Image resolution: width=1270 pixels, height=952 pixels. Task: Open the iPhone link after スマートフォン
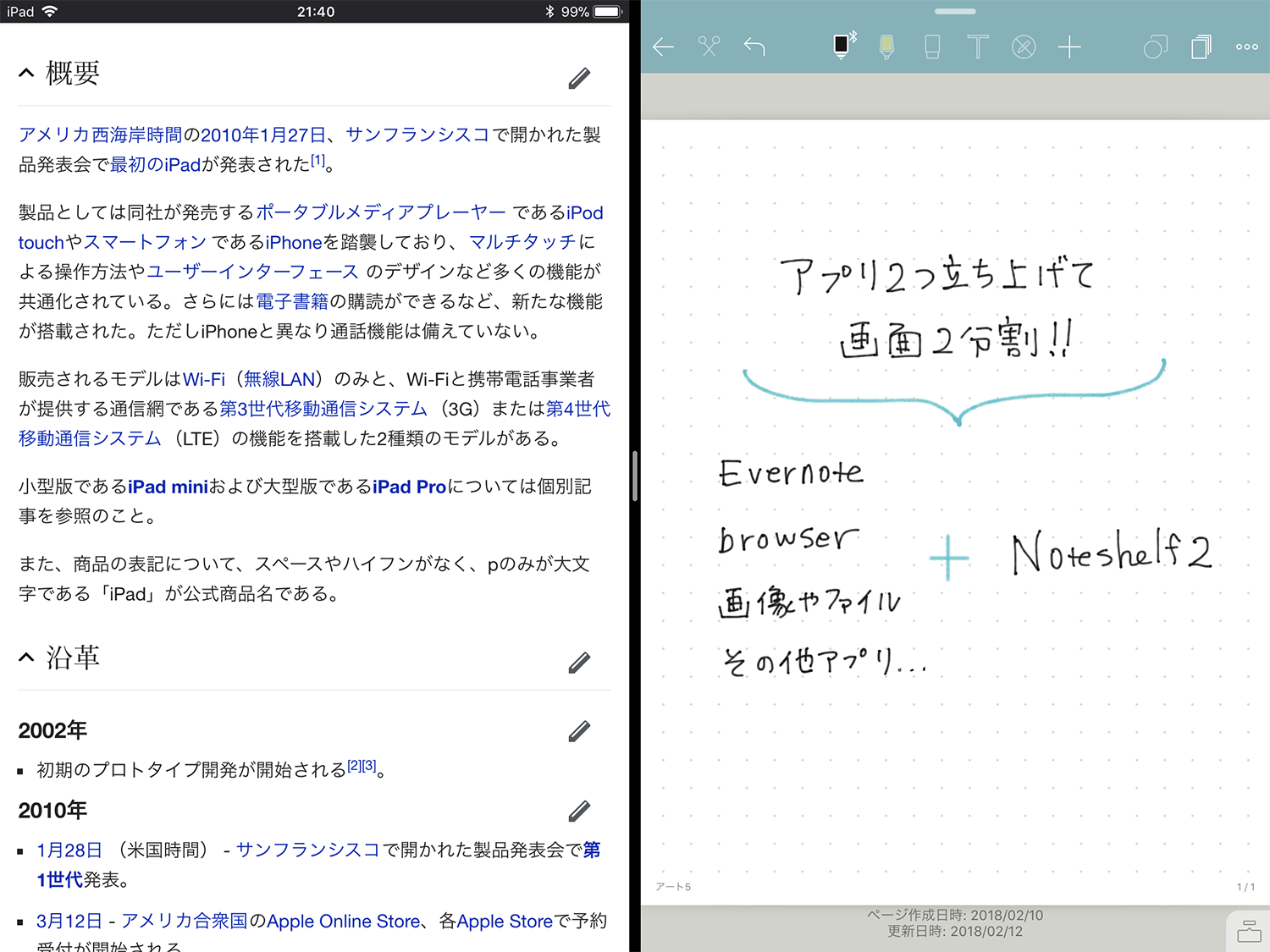[294, 242]
